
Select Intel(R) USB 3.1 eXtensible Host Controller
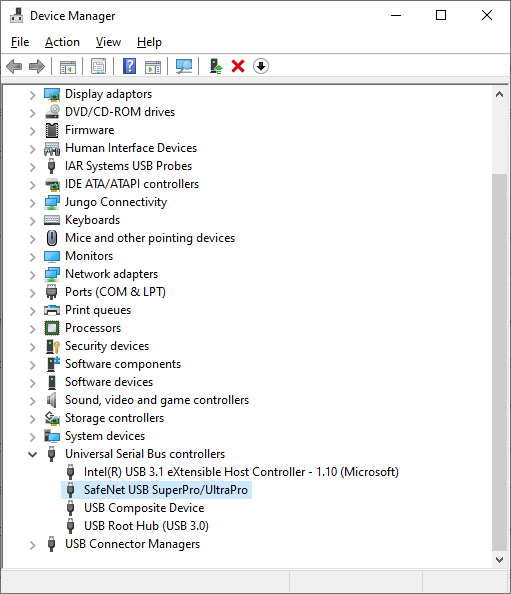(x=241, y=472)
